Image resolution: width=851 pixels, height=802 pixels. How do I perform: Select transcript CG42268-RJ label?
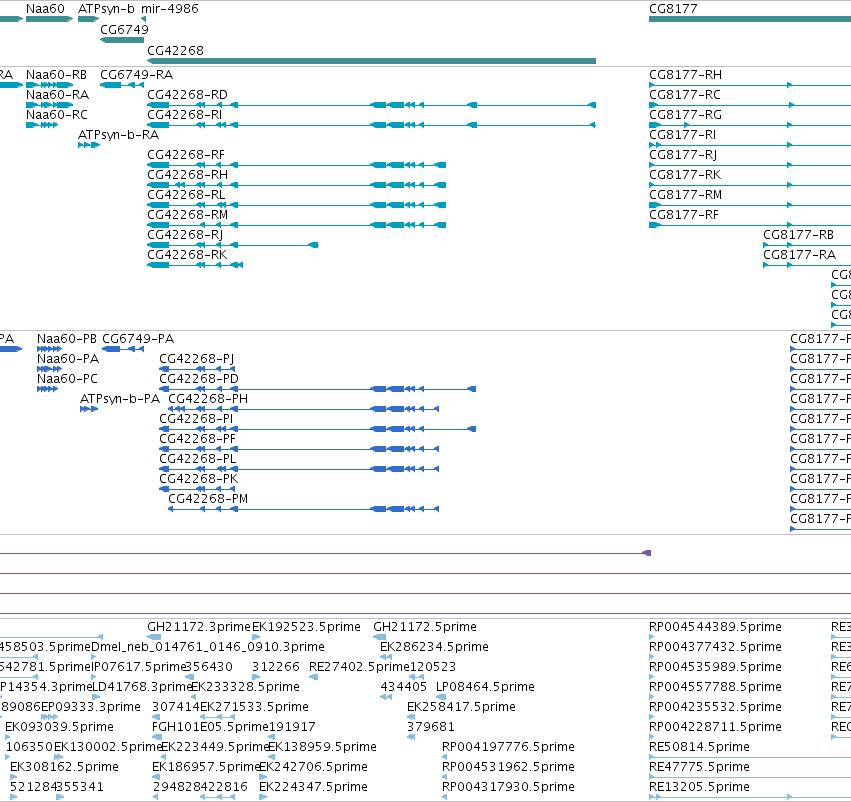pos(185,235)
